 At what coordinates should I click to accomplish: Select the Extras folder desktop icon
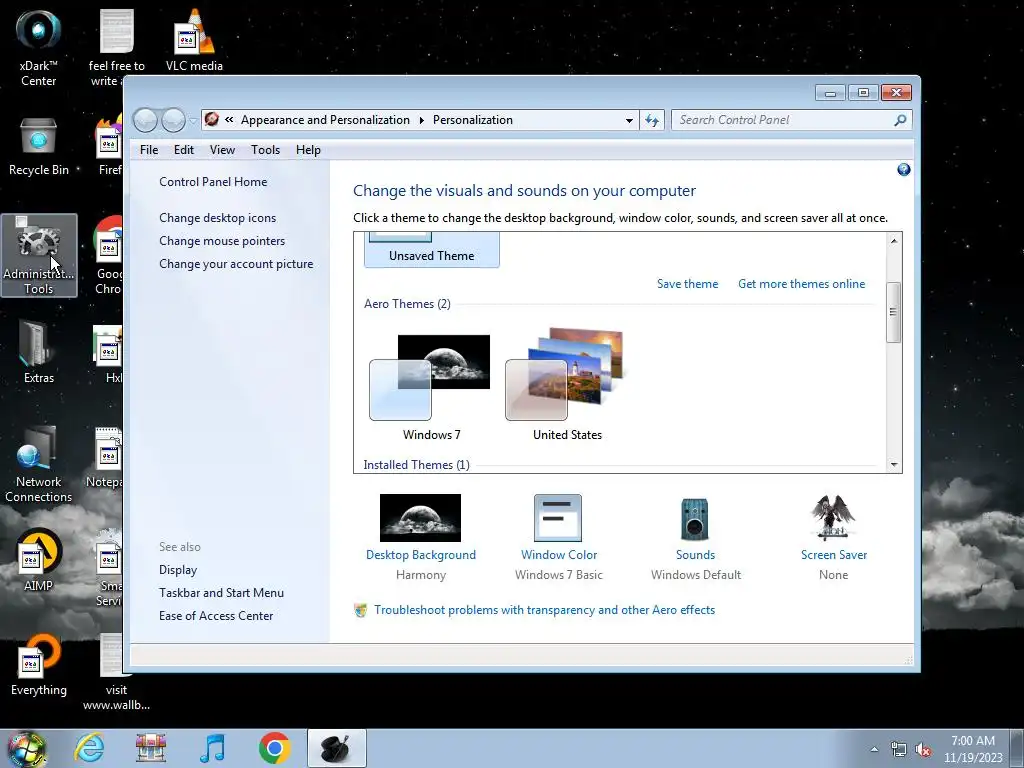tap(39, 351)
